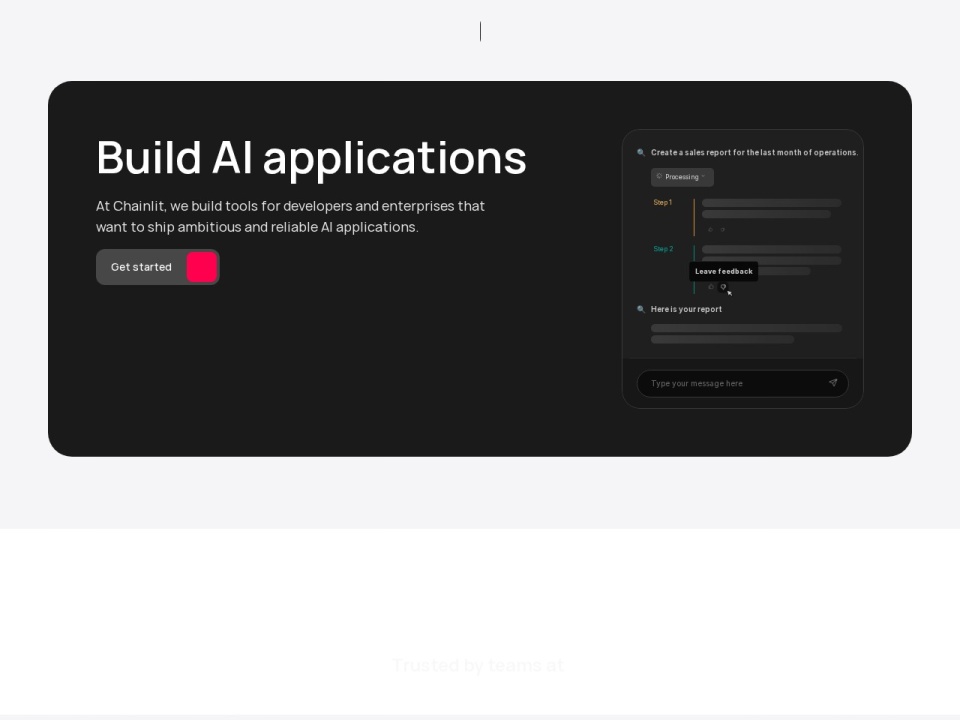Click thumbs up under Step 2
The width and height of the screenshot is (960, 720).
coord(711,287)
